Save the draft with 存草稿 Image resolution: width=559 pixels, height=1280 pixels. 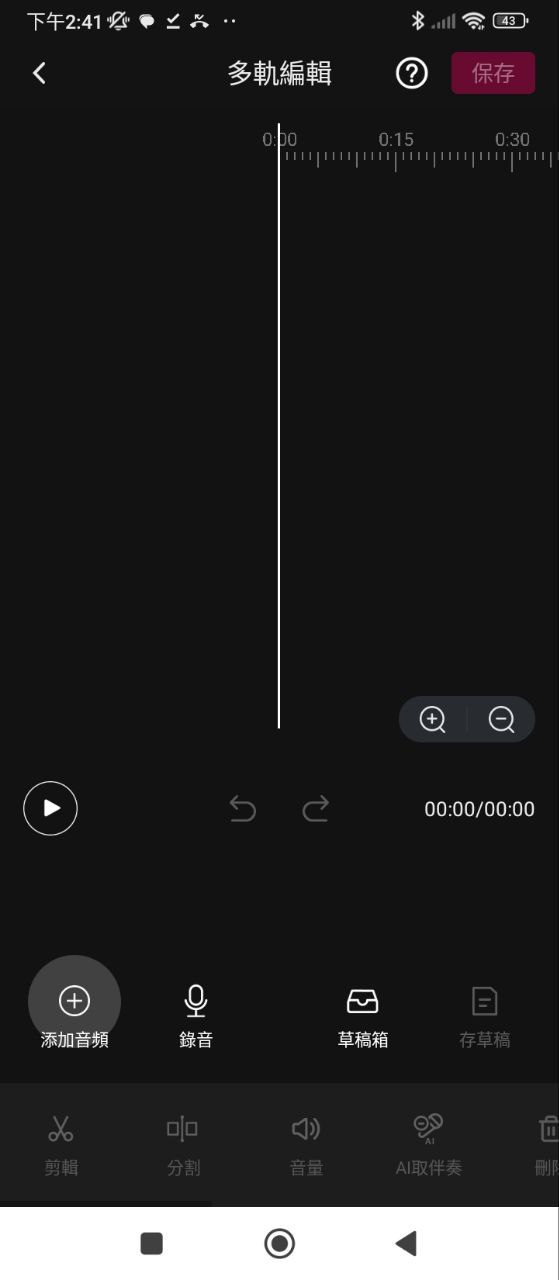(485, 1015)
